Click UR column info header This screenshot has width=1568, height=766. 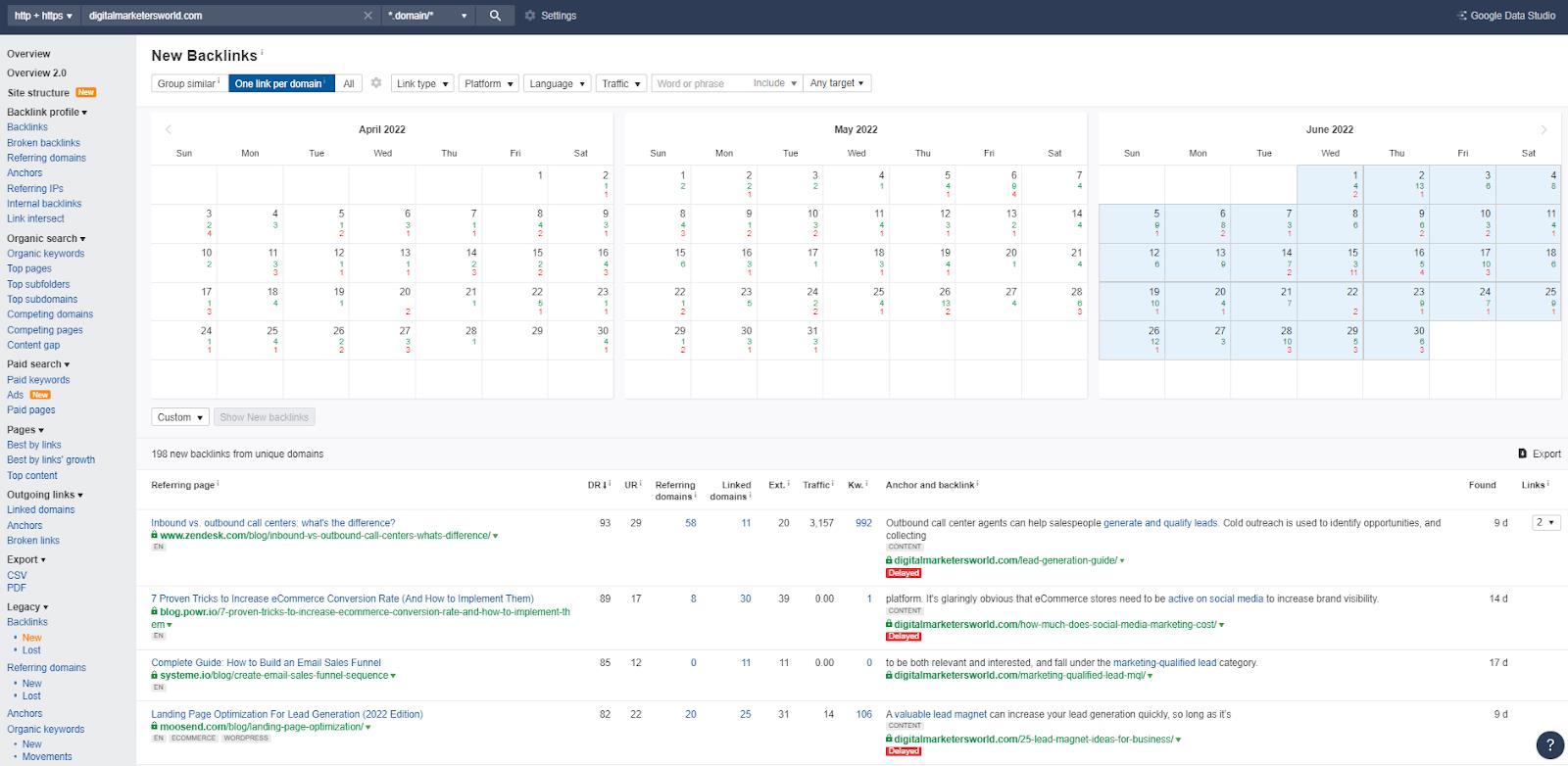633,485
